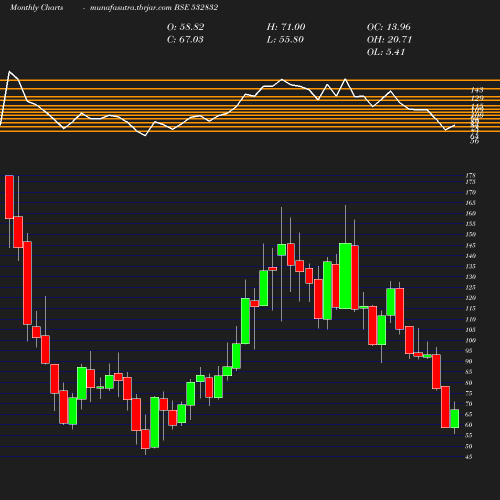Click the 50 price axis label

[469, 446]
